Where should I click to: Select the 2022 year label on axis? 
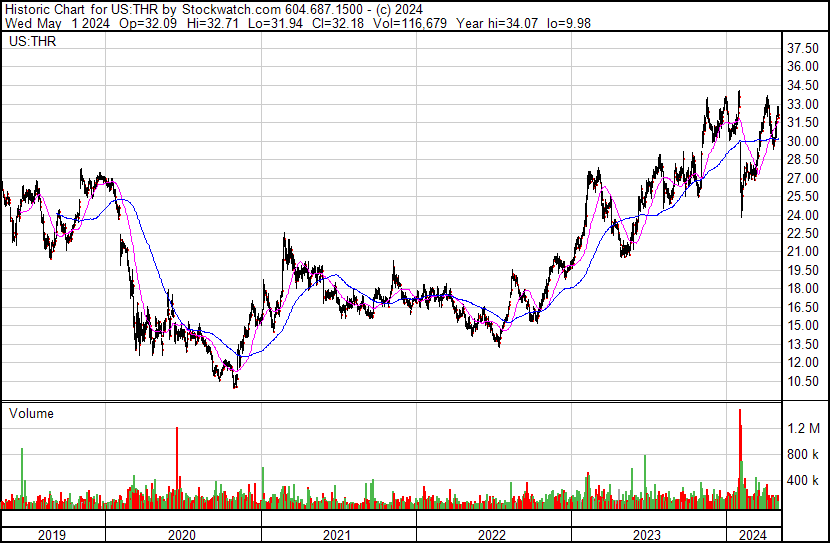pyautogui.click(x=492, y=535)
